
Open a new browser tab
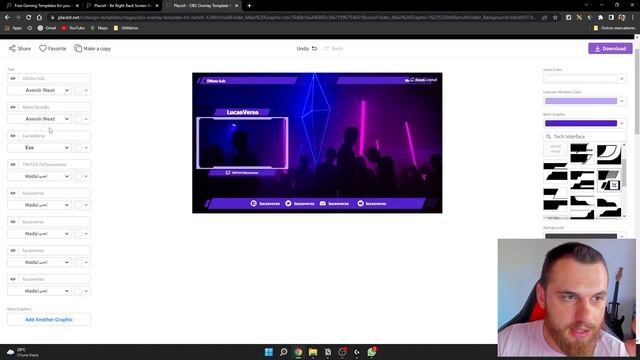249,6
